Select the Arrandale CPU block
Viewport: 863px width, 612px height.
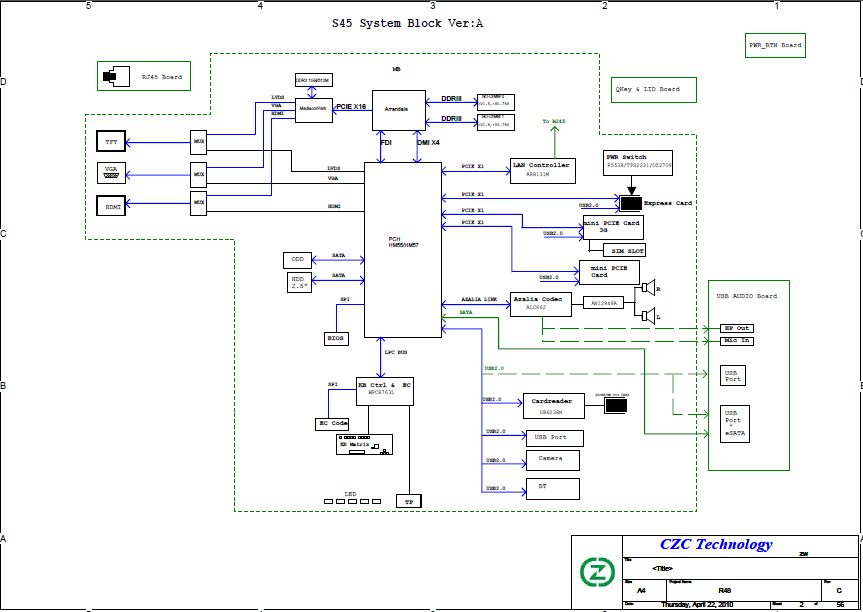399,110
